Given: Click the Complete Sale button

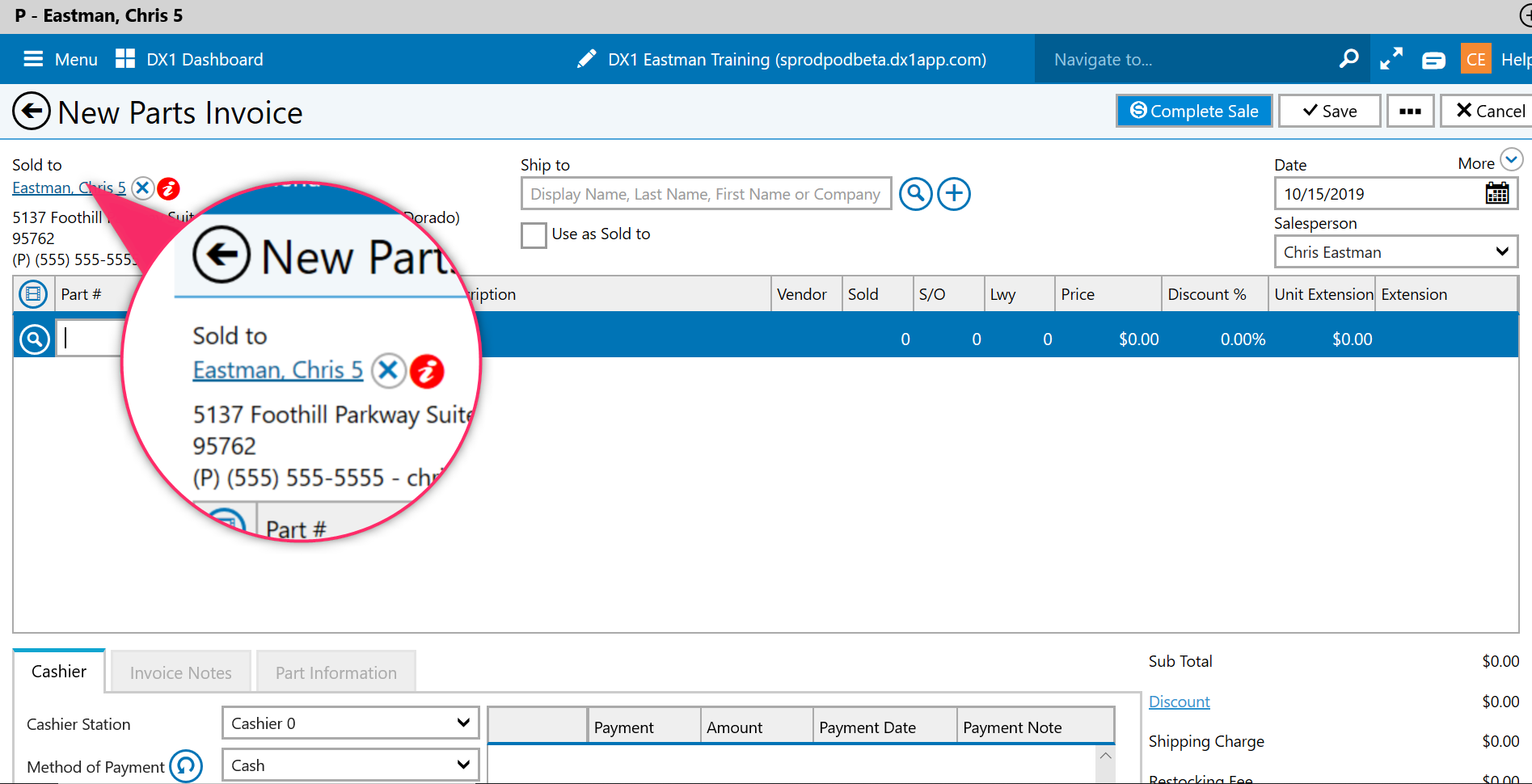Looking at the screenshot, I should tap(1194, 111).
